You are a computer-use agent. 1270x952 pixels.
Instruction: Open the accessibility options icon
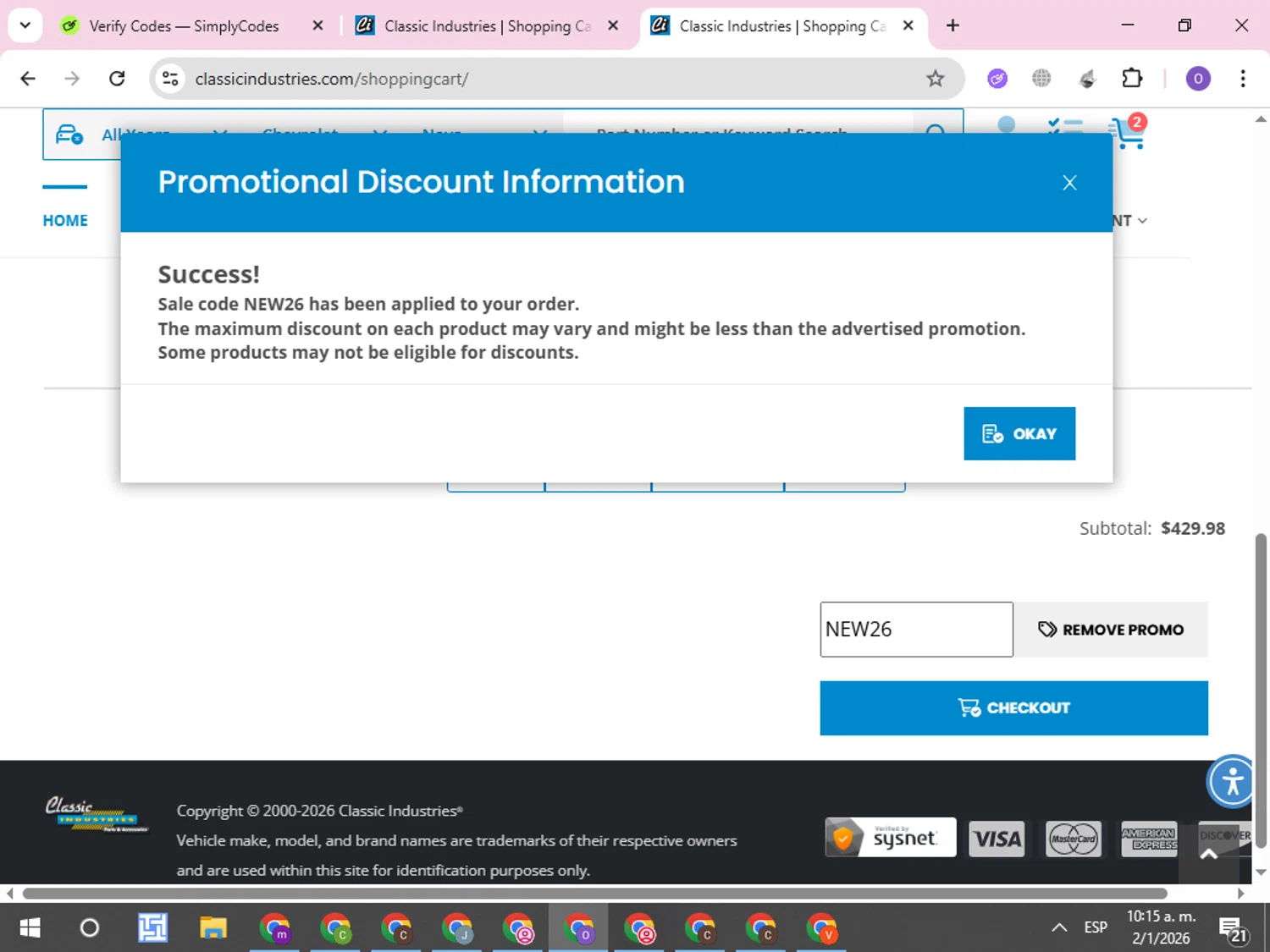pyautogui.click(x=1232, y=780)
